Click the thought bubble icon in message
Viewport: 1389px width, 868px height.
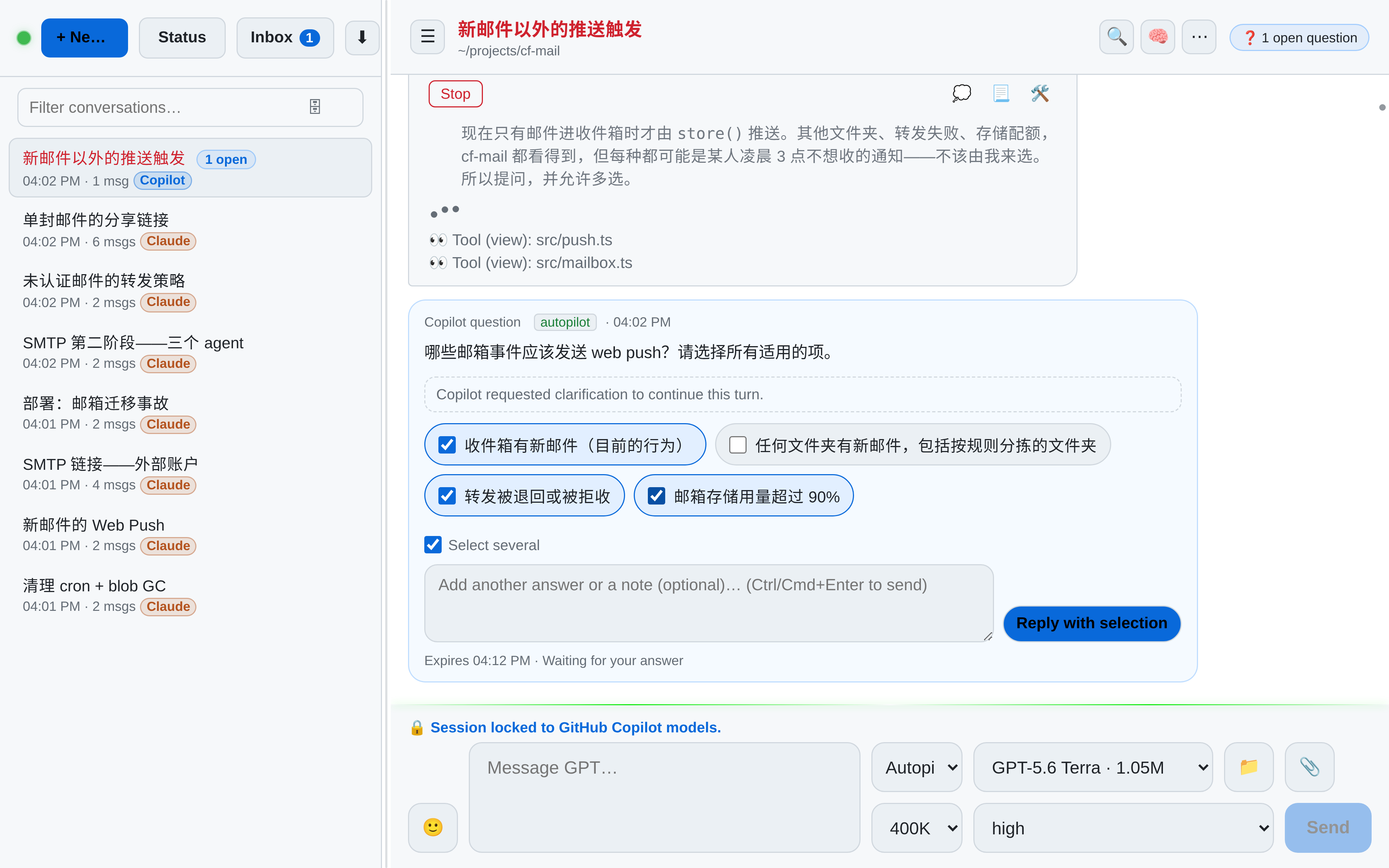(x=961, y=93)
